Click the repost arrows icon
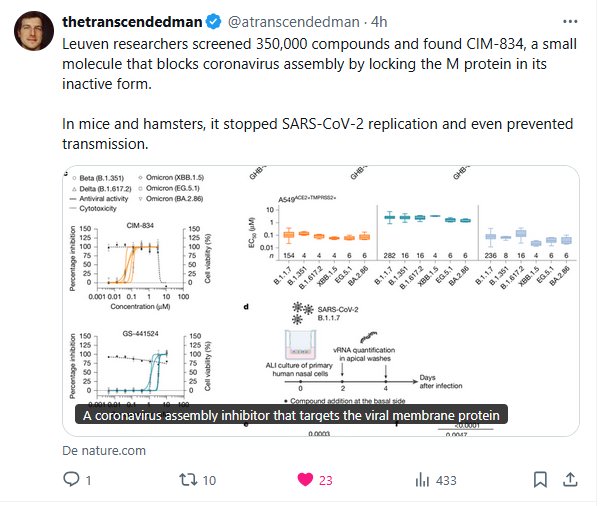 click(185, 481)
